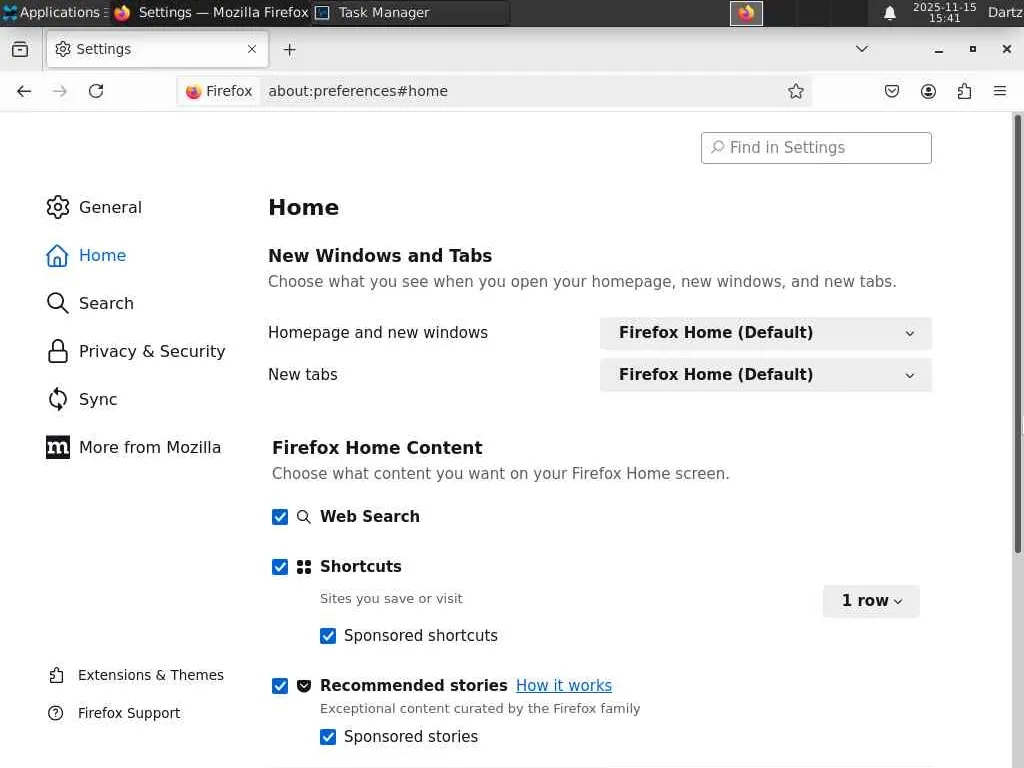The height and width of the screenshot is (768, 1024).
Task: Disable the Sponsored shortcuts checkbox
Action: (328, 636)
